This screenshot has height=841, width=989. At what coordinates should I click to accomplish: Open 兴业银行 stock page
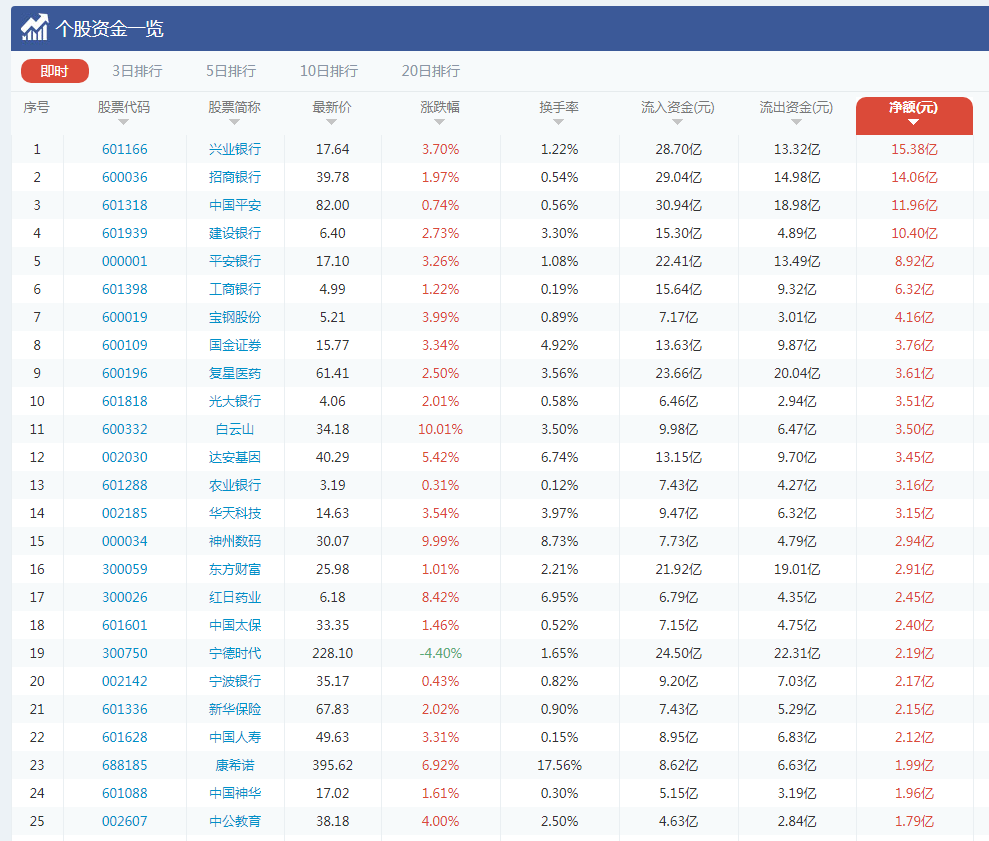pos(235,150)
